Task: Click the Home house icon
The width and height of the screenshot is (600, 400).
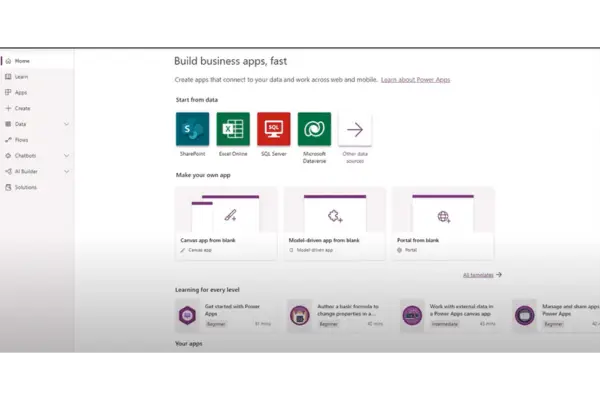Action: [x=8, y=61]
